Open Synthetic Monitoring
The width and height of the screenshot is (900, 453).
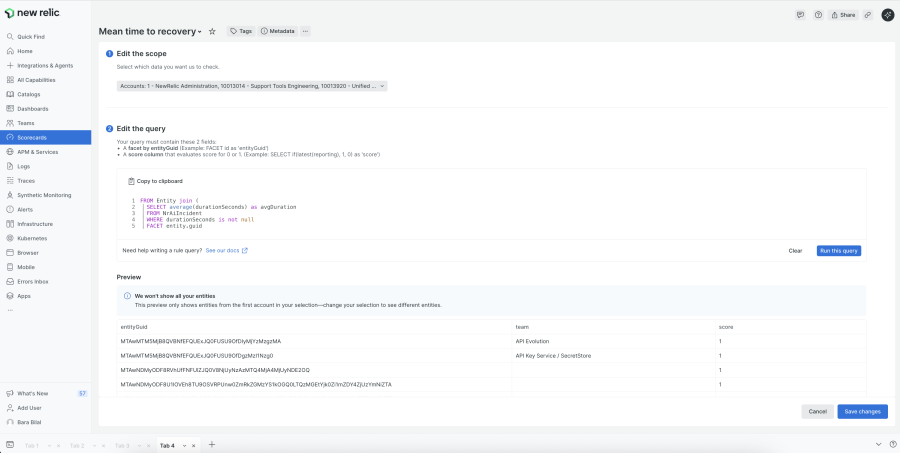[45, 195]
